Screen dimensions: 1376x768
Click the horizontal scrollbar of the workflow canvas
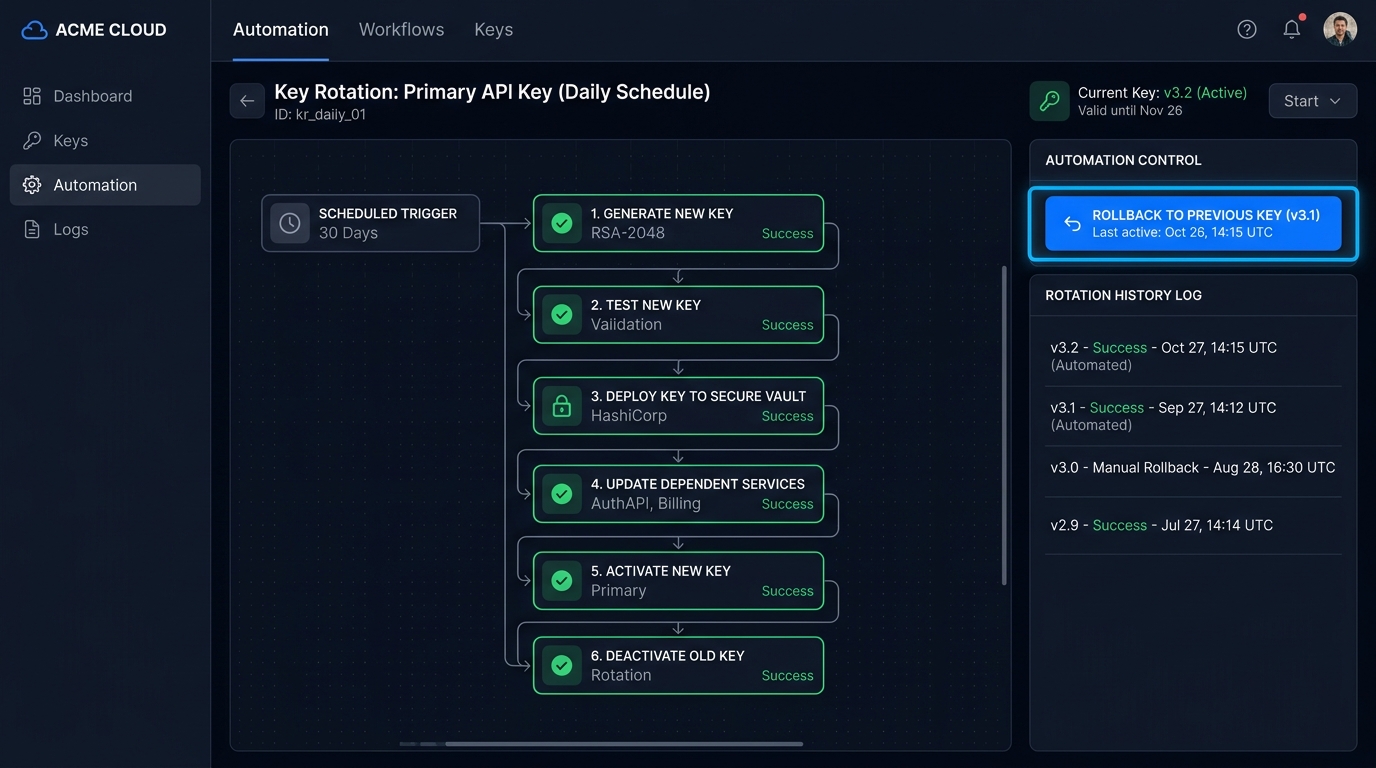[x=624, y=744]
